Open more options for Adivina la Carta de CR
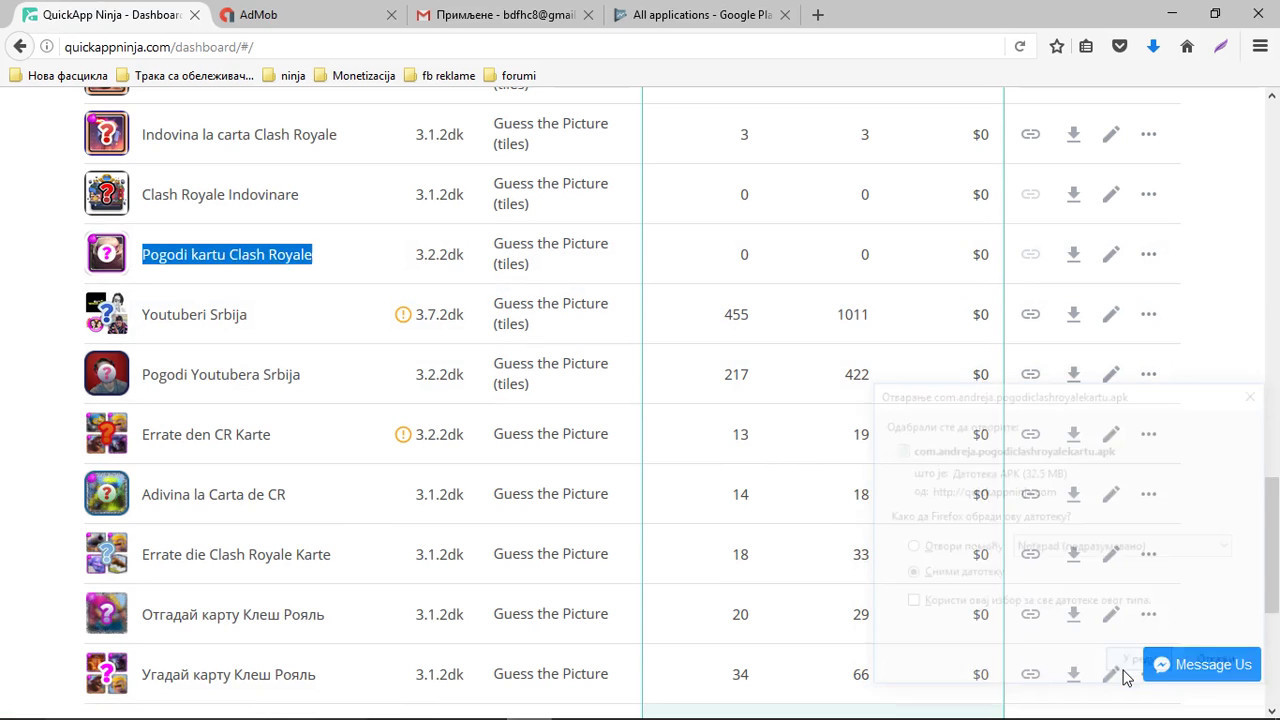The width and height of the screenshot is (1280, 720). click(1149, 494)
